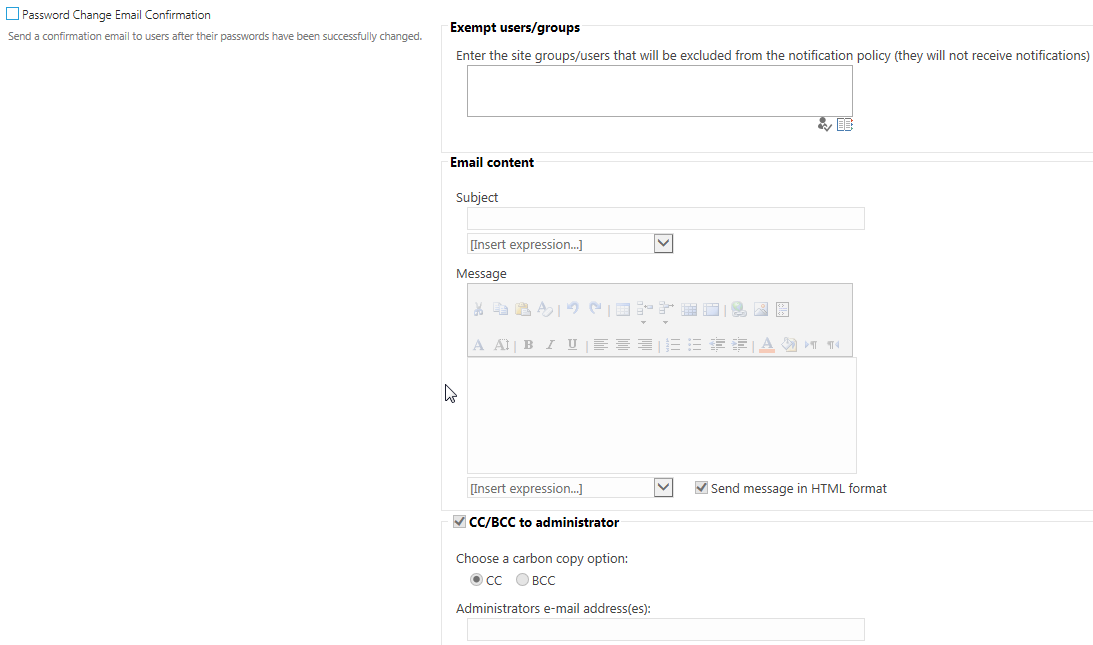Image resolution: width=1093 pixels, height=645 pixels.
Task: Click the numbered list icon
Action: tap(673, 345)
